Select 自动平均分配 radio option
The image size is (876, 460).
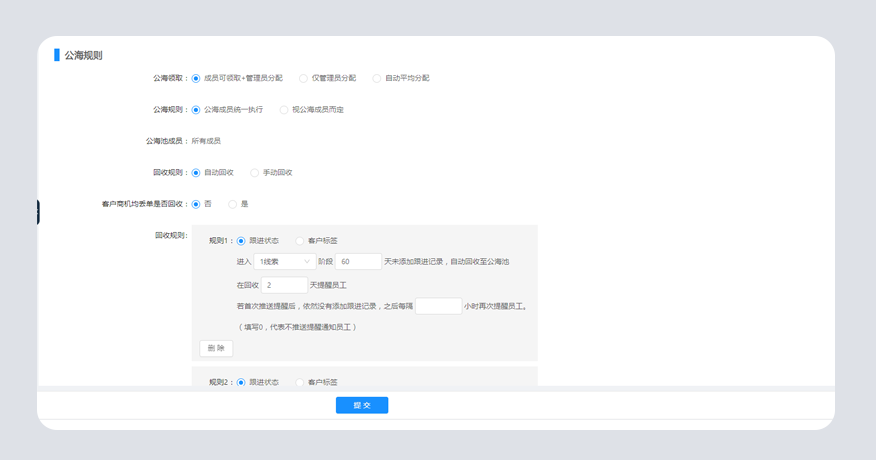[377, 78]
